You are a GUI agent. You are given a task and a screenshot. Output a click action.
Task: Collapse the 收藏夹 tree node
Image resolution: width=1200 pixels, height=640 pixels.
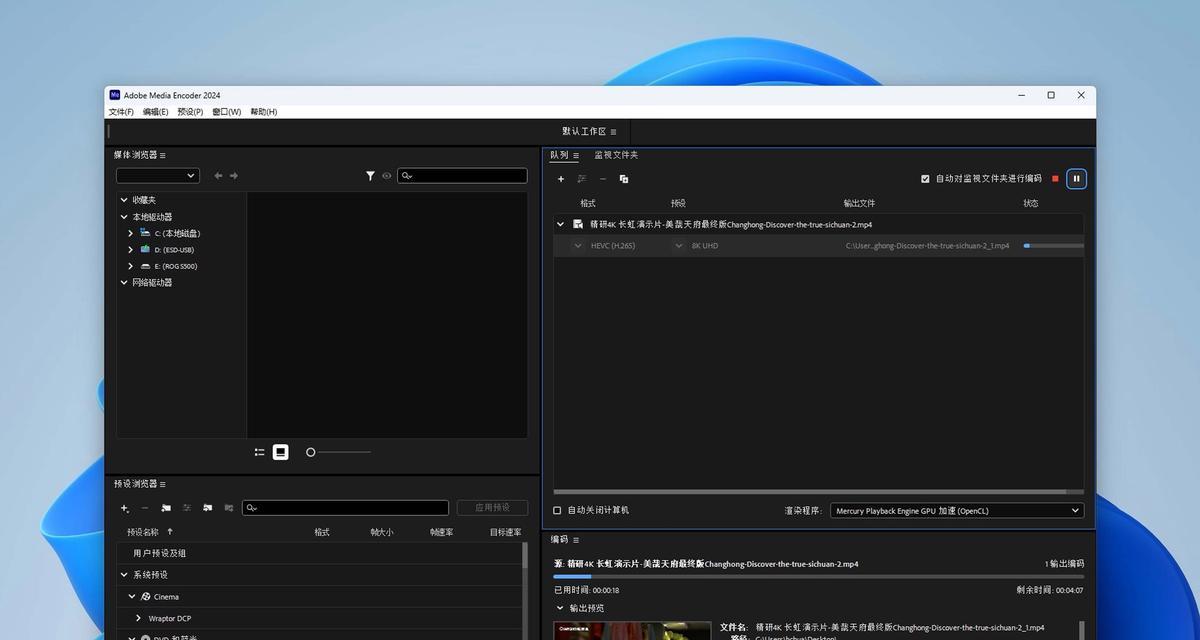point(124,200)
